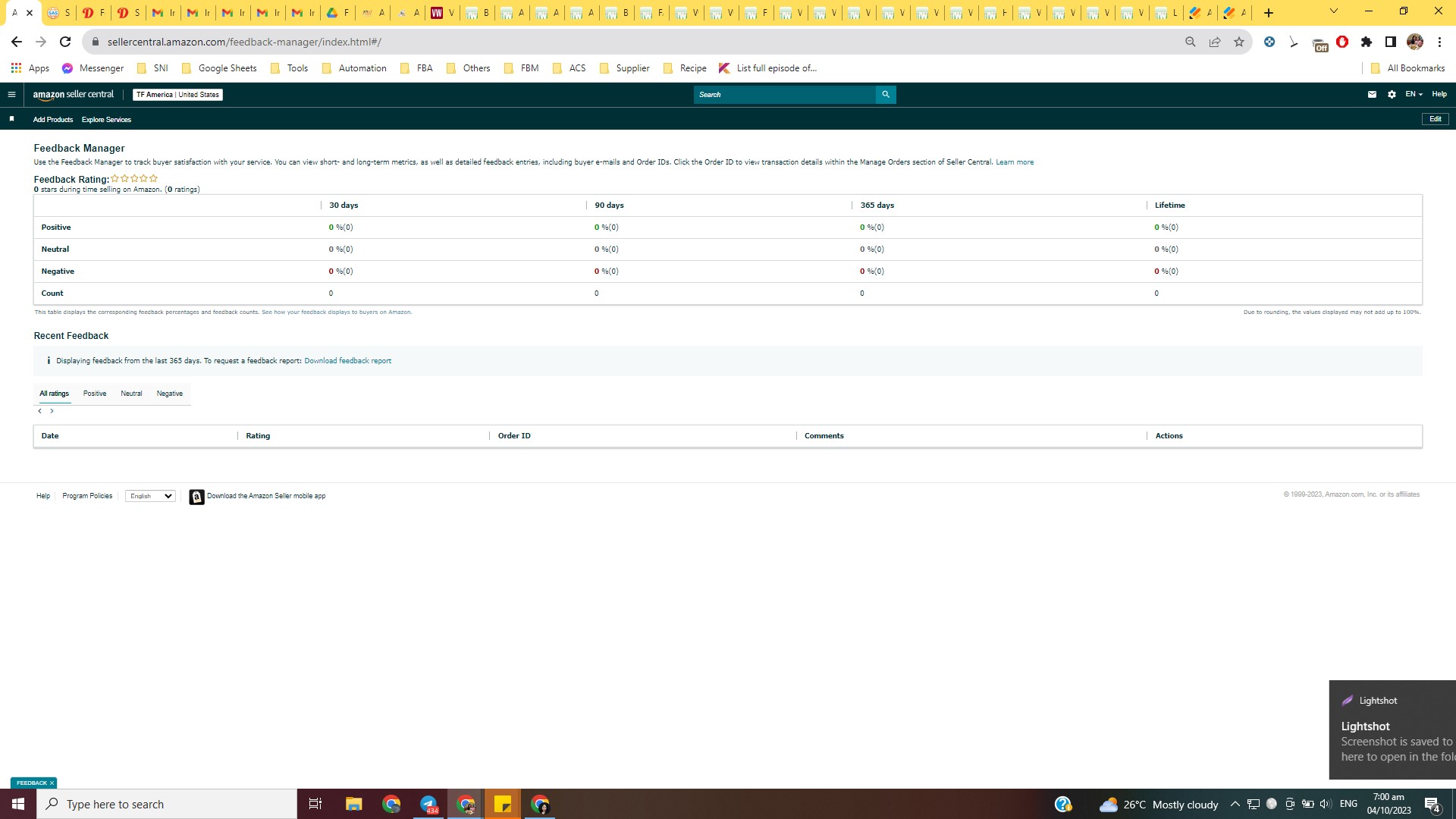Open the notification center icon on taskbar

pos(1432,805)
